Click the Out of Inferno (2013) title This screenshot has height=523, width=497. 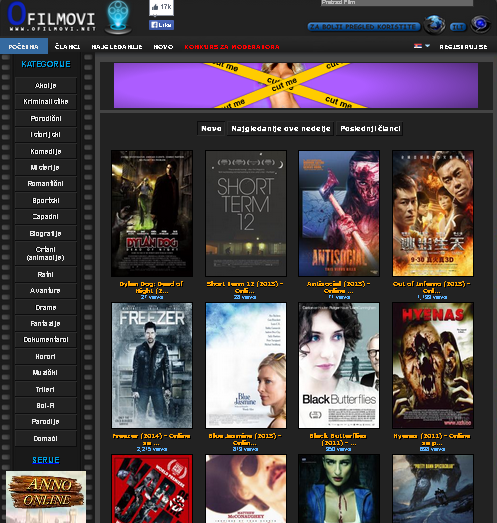[432, 287]
